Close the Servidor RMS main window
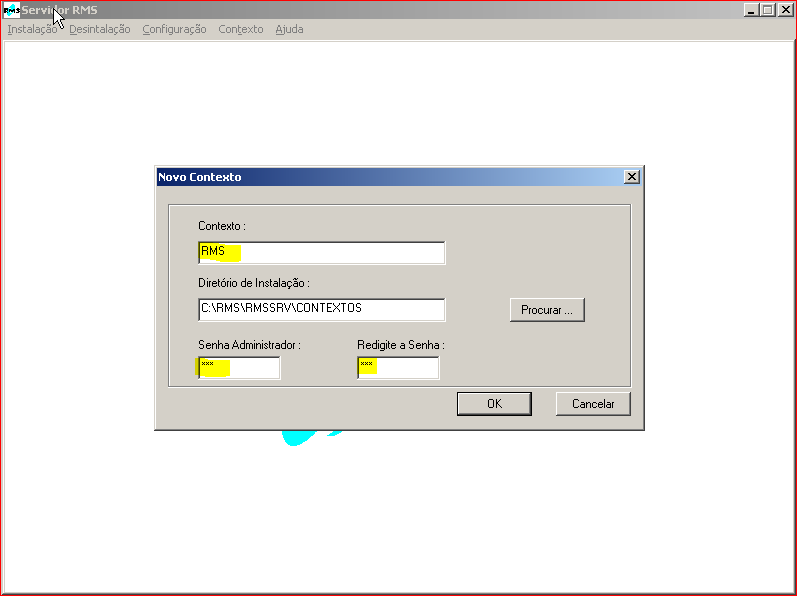The height and width of the screenshot is (596, 797). click(x=785, y=10)
